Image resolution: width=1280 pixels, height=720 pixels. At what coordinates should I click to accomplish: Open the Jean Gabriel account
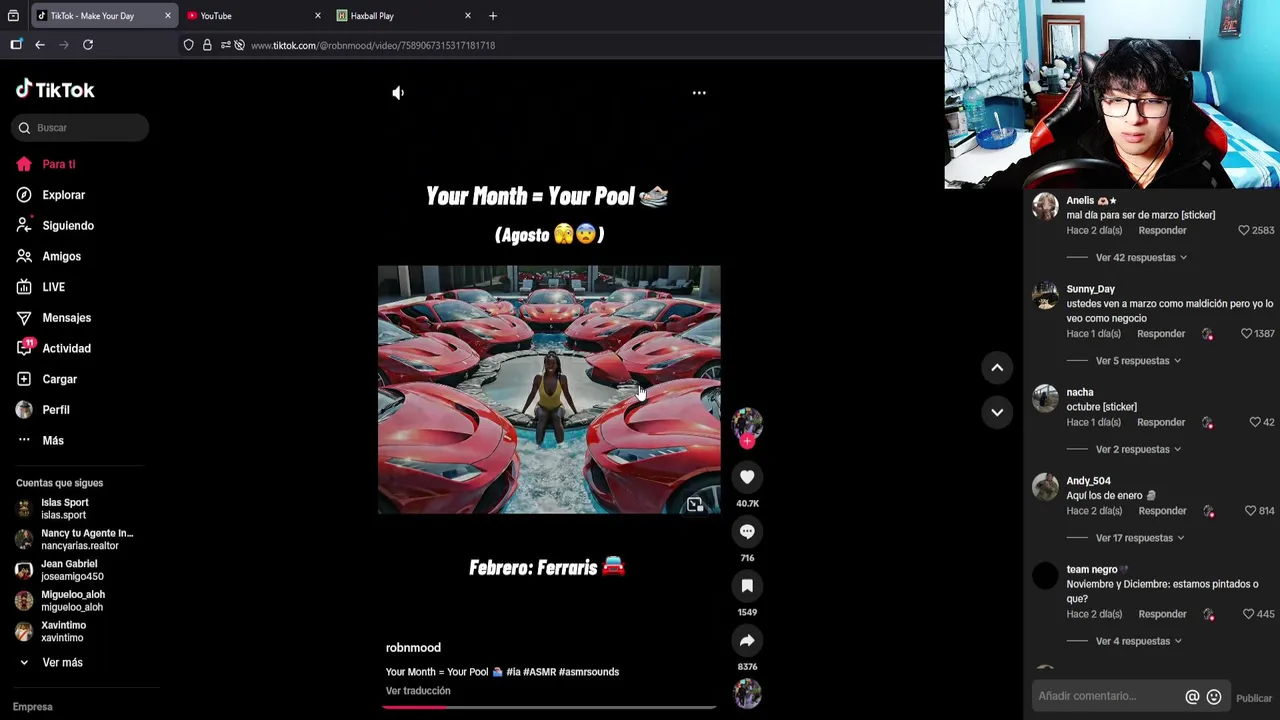(x=60, y=570)
